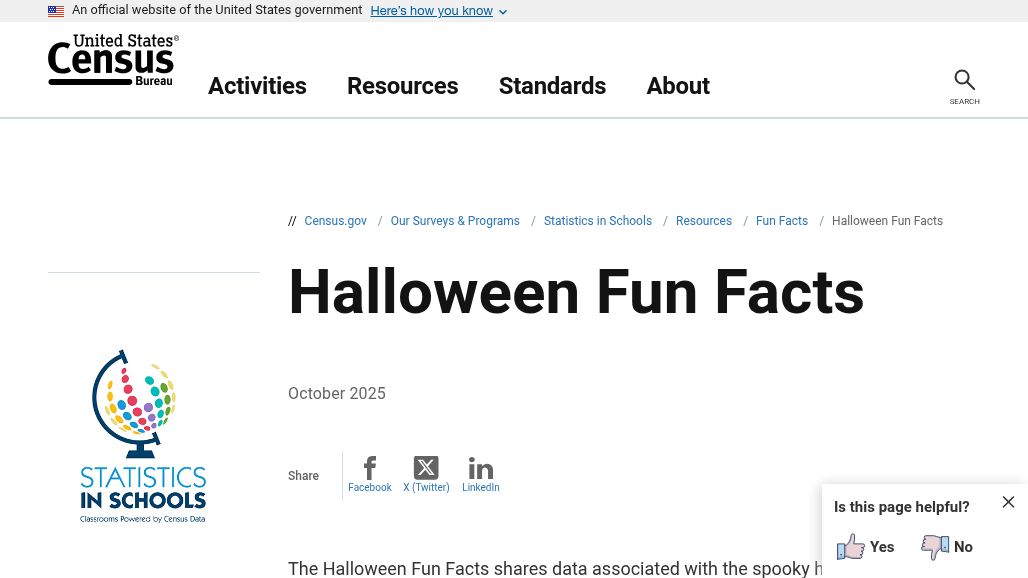Open the About menu

(677, 86)
